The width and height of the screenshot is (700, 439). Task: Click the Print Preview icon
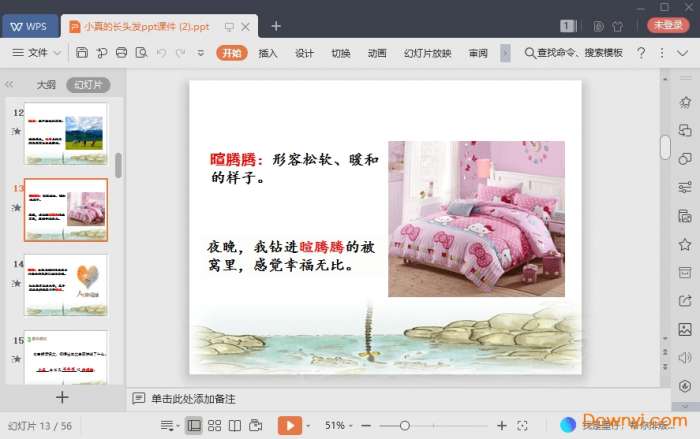click(x=142, y=53)
